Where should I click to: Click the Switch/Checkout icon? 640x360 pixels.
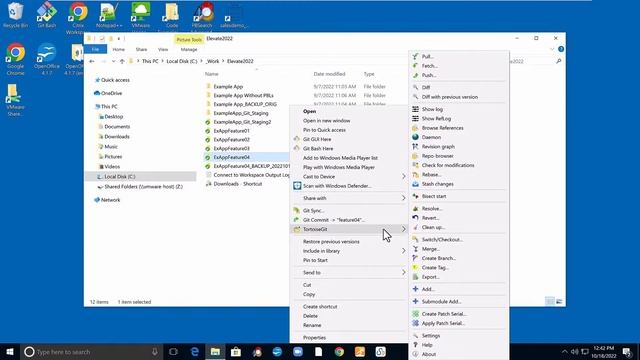click(x=415, y=240)
